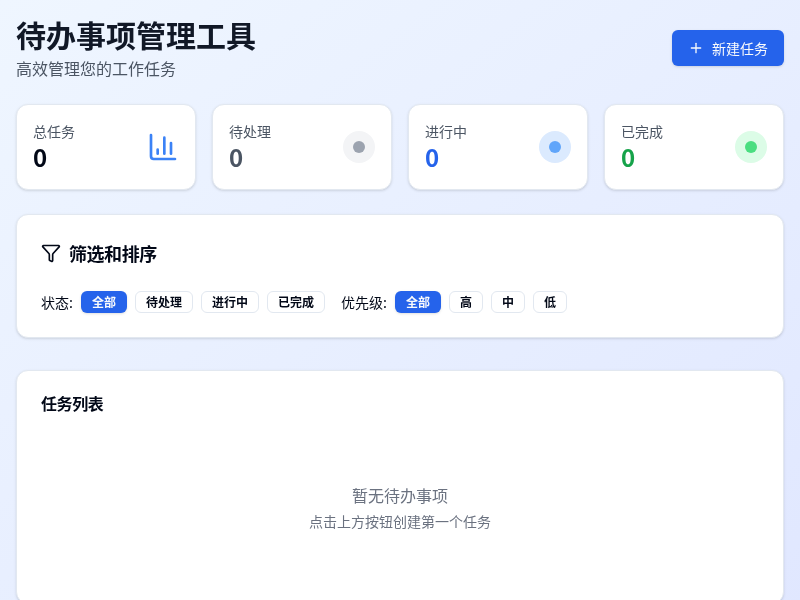Image resolution: width=800 pixels, height=600 pixels.
Task: Click the 待办事项管理工具 page title
Action: pyautogui.click(x=136, y=36)
